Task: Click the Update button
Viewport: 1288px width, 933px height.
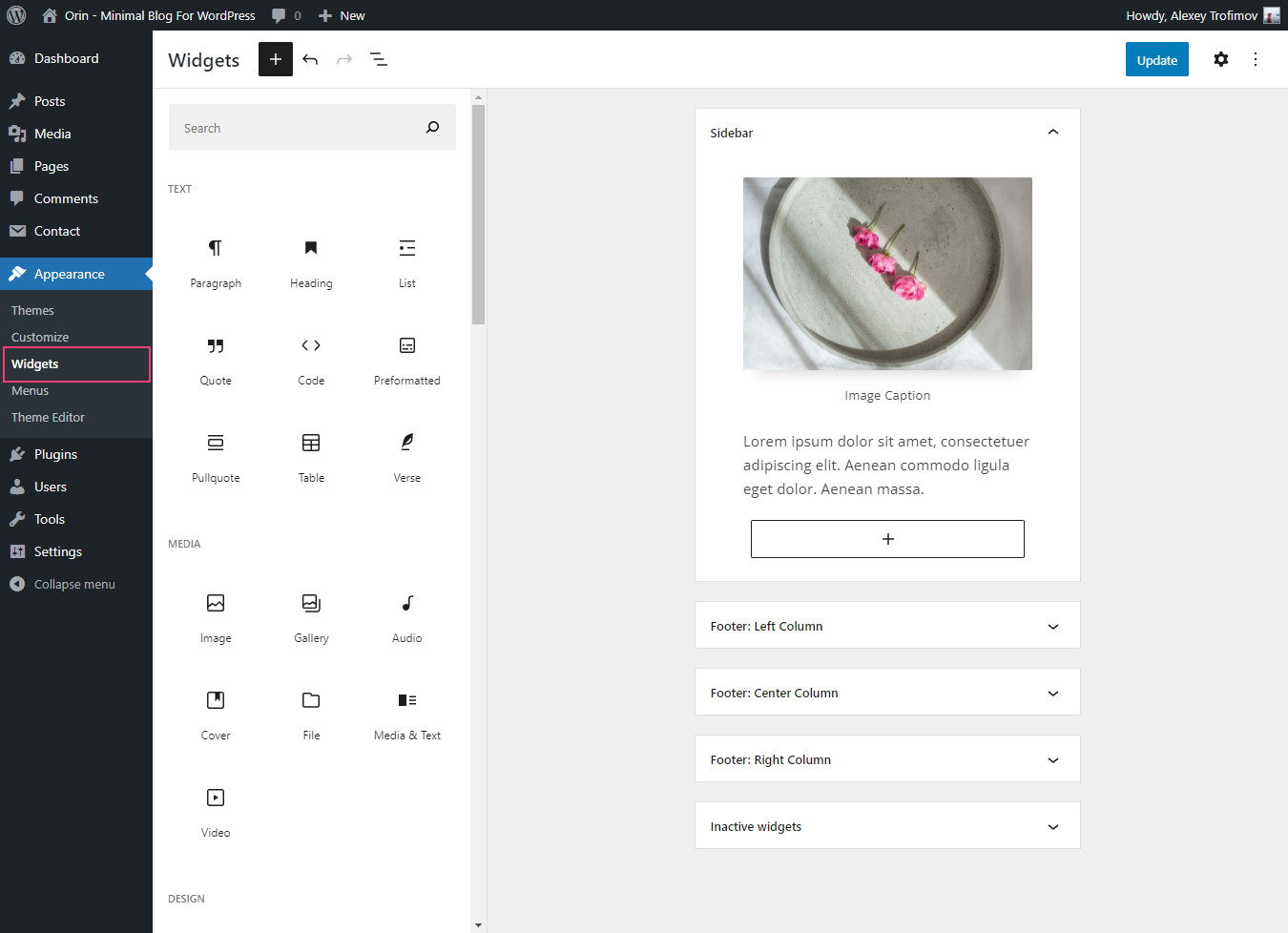Action: pyautogui.click(x=1156, y=59)
